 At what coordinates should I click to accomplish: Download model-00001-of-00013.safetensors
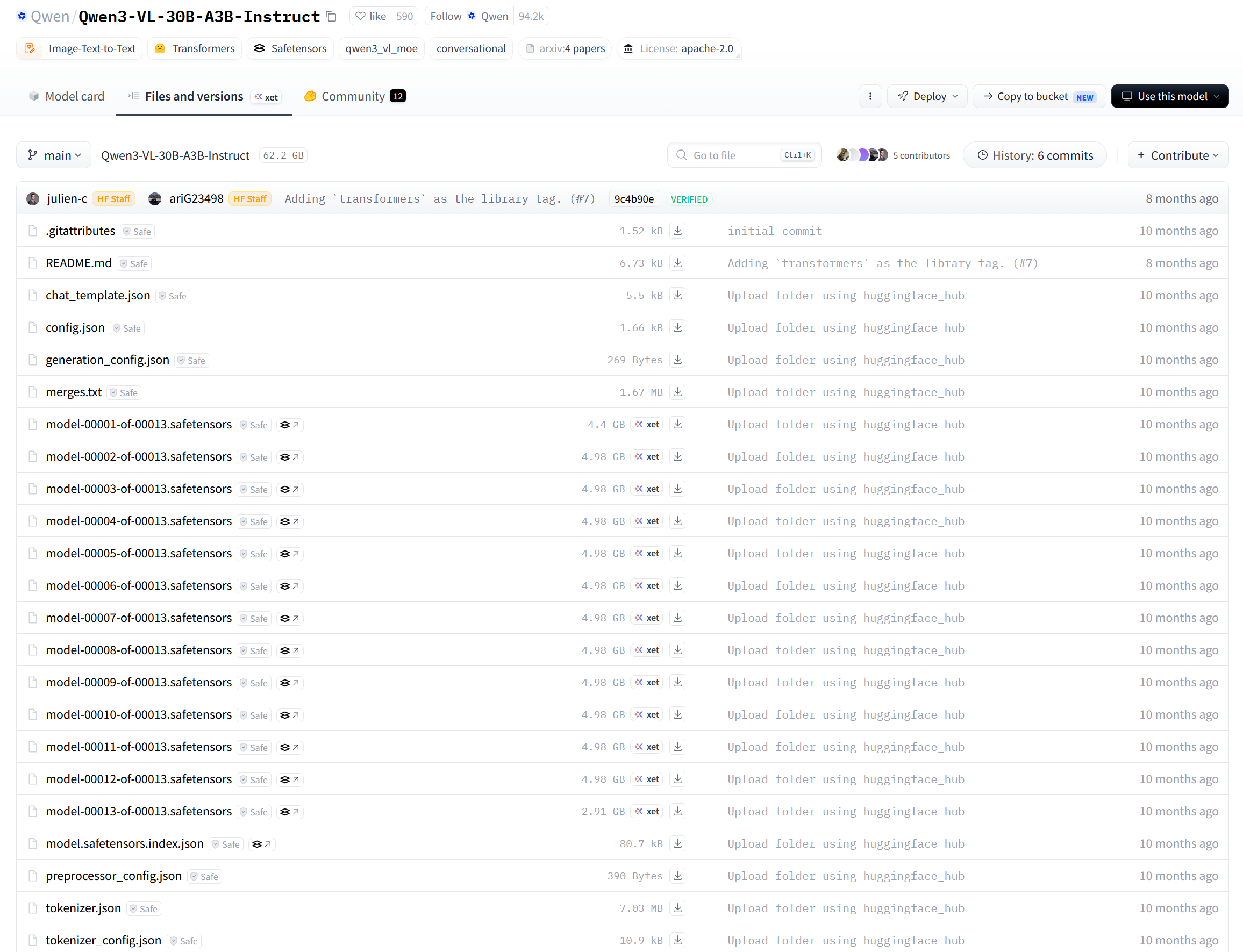point(677,425)
